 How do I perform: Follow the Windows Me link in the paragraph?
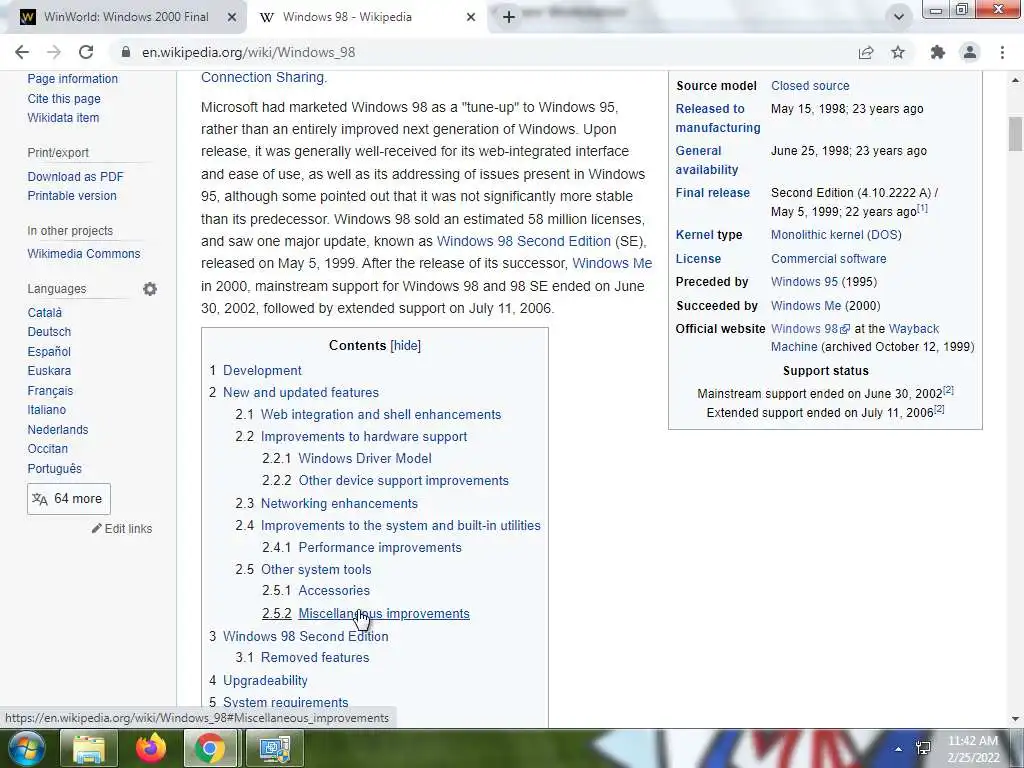tap(612, 263)
